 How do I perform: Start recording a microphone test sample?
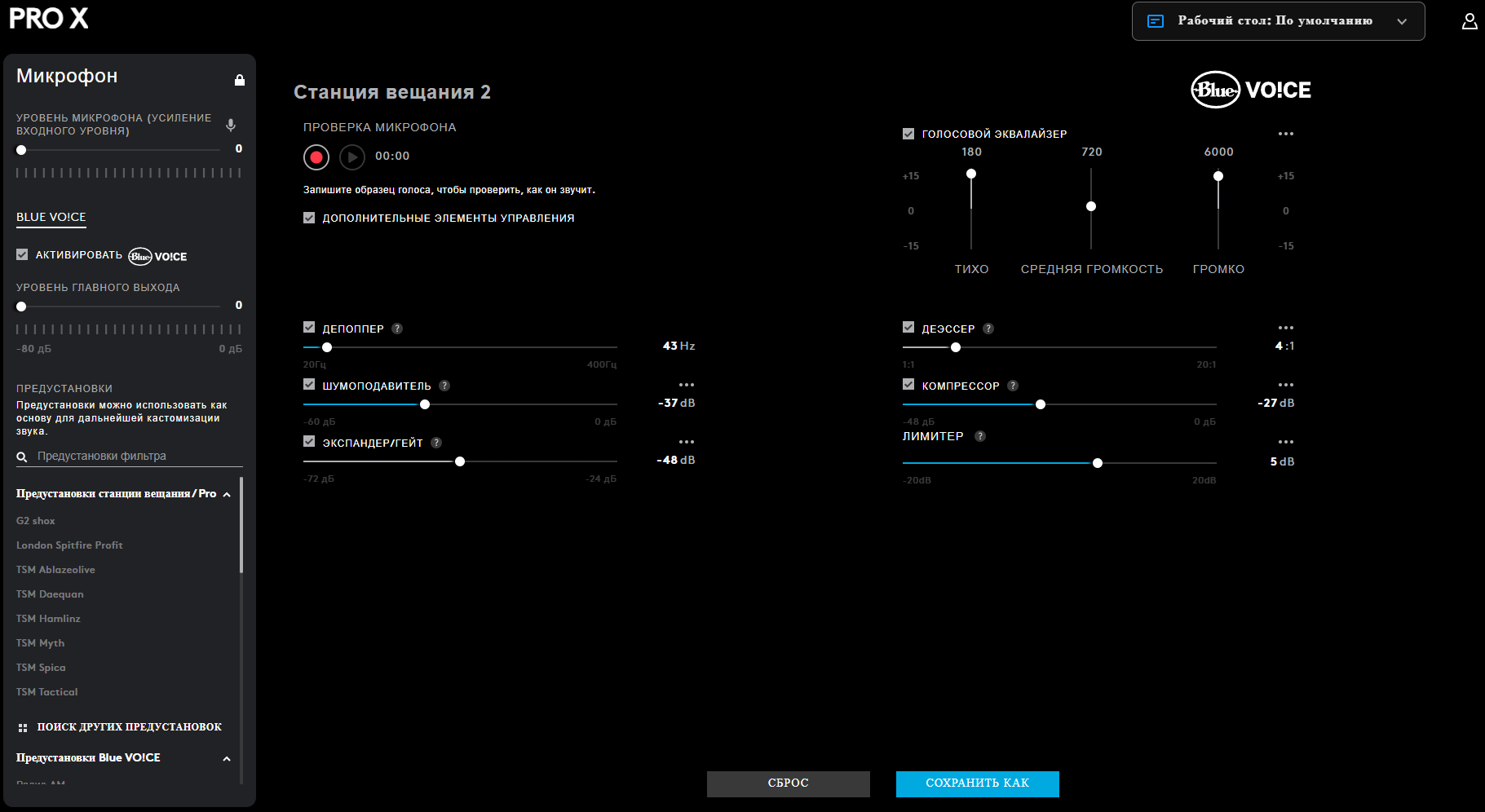coord(316,157)
